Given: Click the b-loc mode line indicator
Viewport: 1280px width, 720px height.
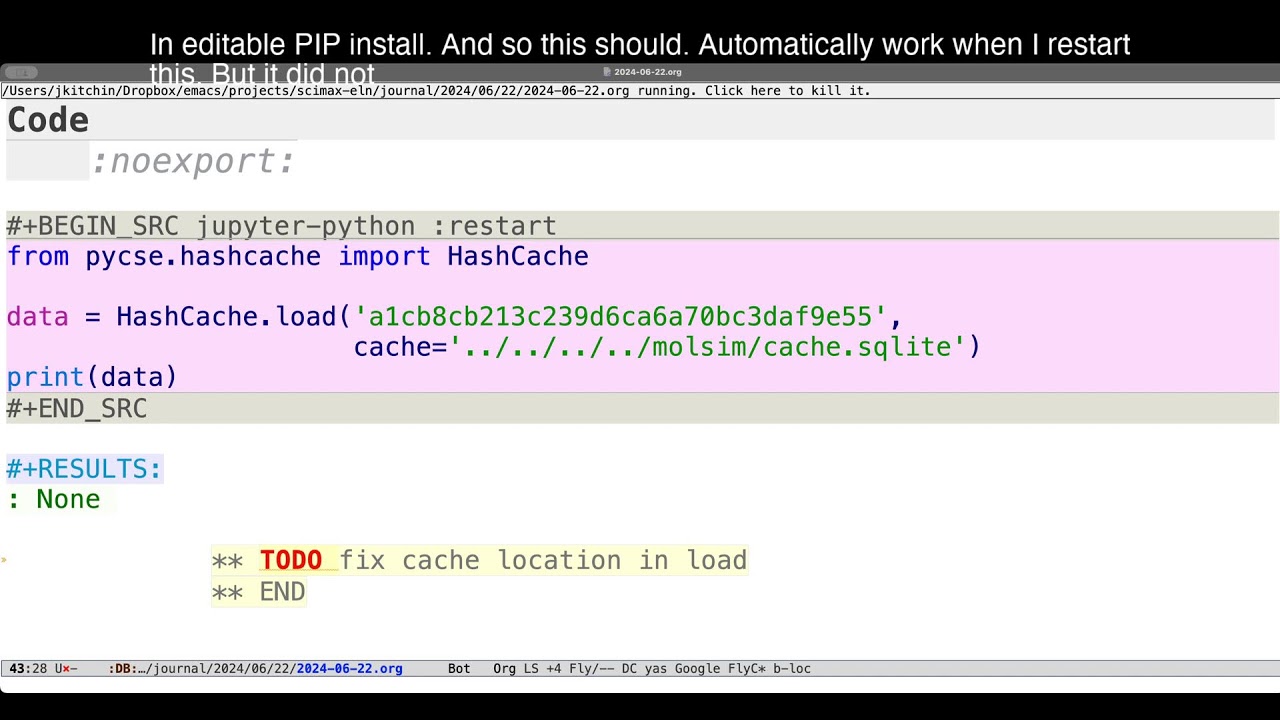Looking at the screenshot, I should (792, 669).
